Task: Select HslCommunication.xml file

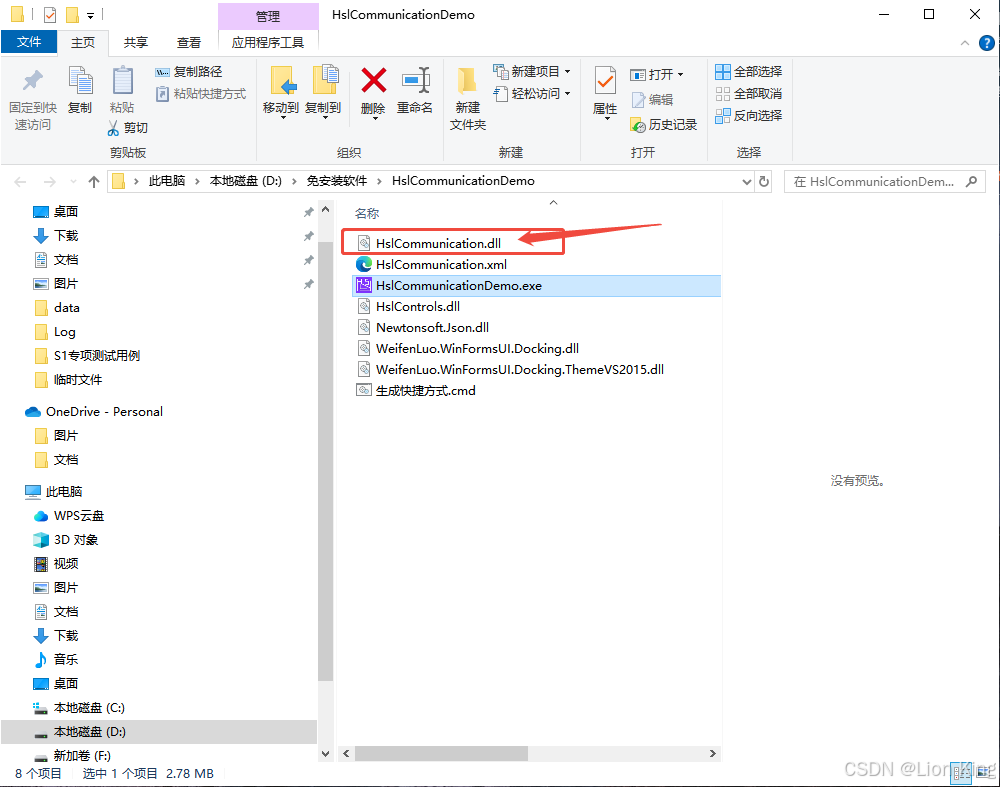Action: coord(441,264)
